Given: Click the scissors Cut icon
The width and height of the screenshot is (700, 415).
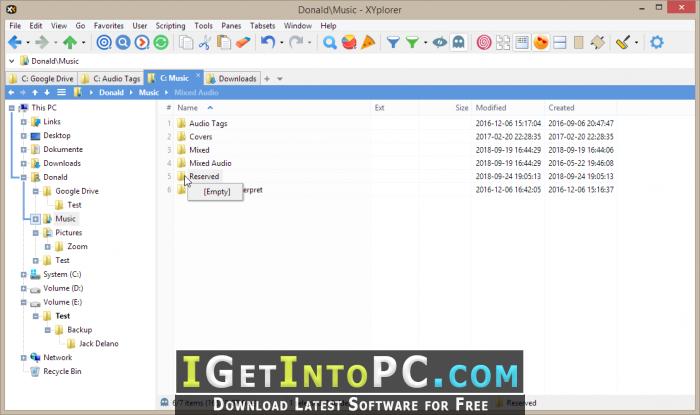Looking at the screenshot, I should pyautogui.click(x=205, y=42).
